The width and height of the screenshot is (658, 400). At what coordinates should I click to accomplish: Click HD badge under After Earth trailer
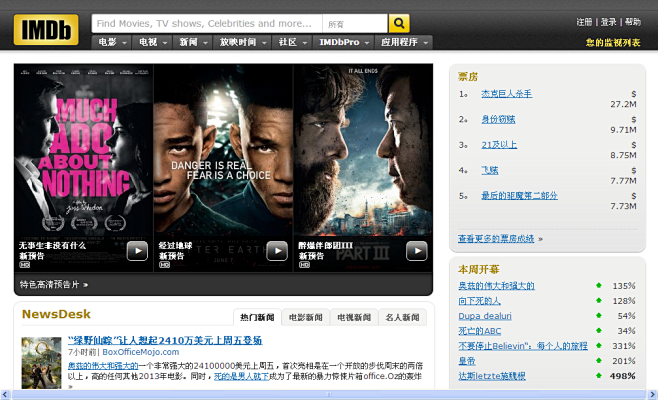point(164,265)
